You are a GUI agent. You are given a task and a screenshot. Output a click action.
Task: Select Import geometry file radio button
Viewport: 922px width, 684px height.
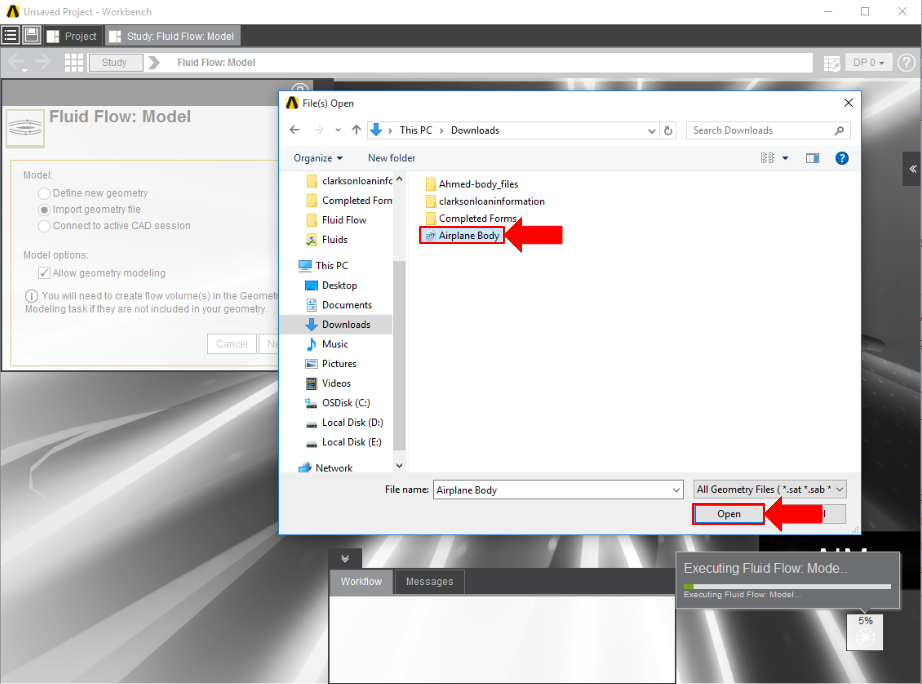(44, 210)
